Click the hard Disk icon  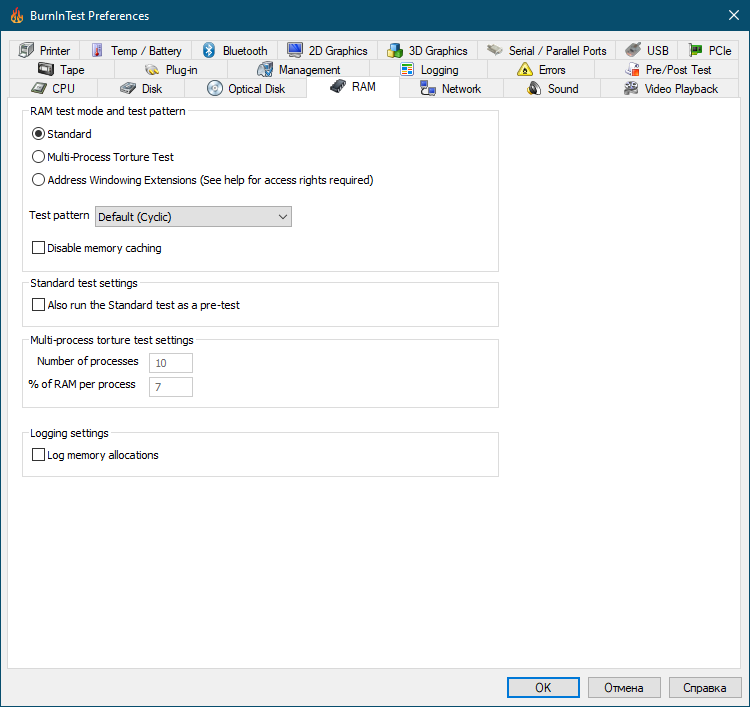128,88
